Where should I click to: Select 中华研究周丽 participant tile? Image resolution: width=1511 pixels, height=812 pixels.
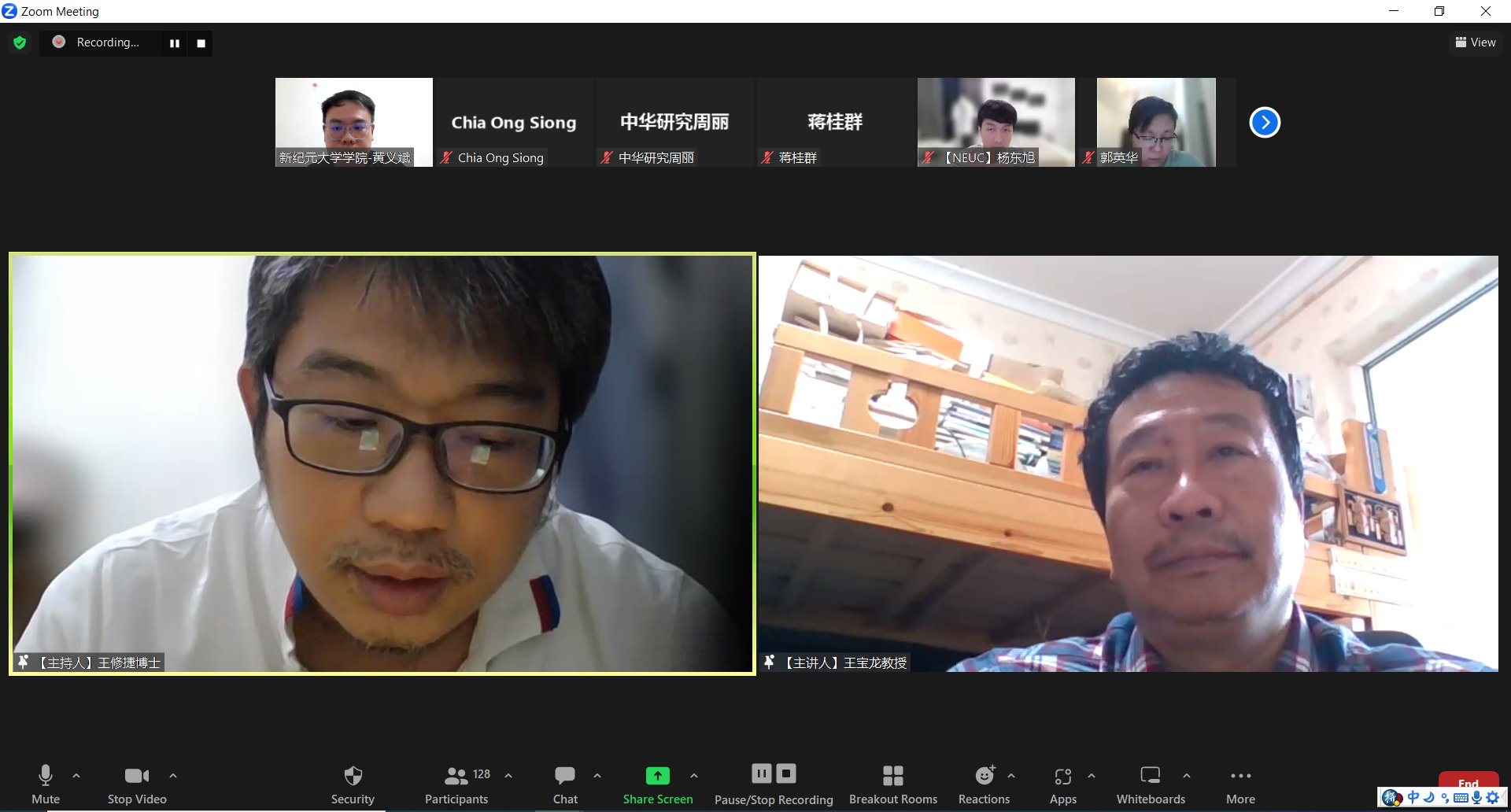click(674, 122)
